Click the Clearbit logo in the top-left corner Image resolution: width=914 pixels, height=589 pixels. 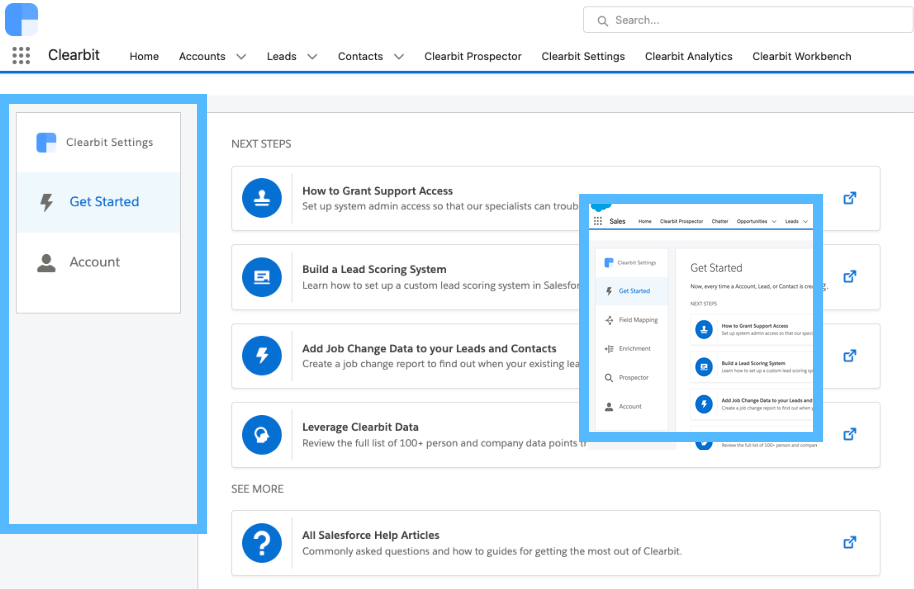tap(22, 19)
